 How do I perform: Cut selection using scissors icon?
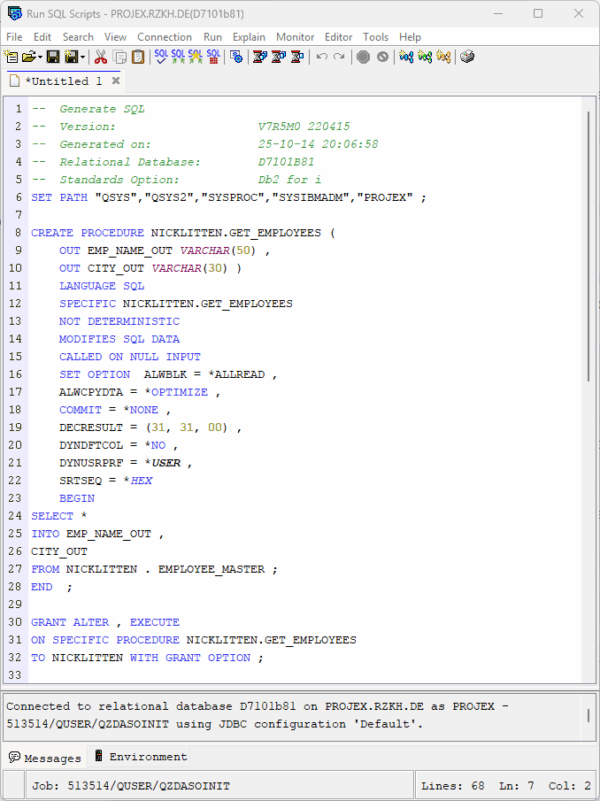tap(101, 57)
